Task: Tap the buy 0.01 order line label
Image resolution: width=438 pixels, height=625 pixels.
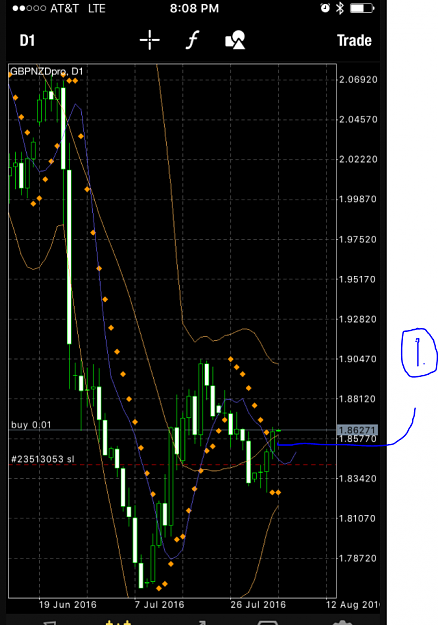Action: (x=31, y=425)
